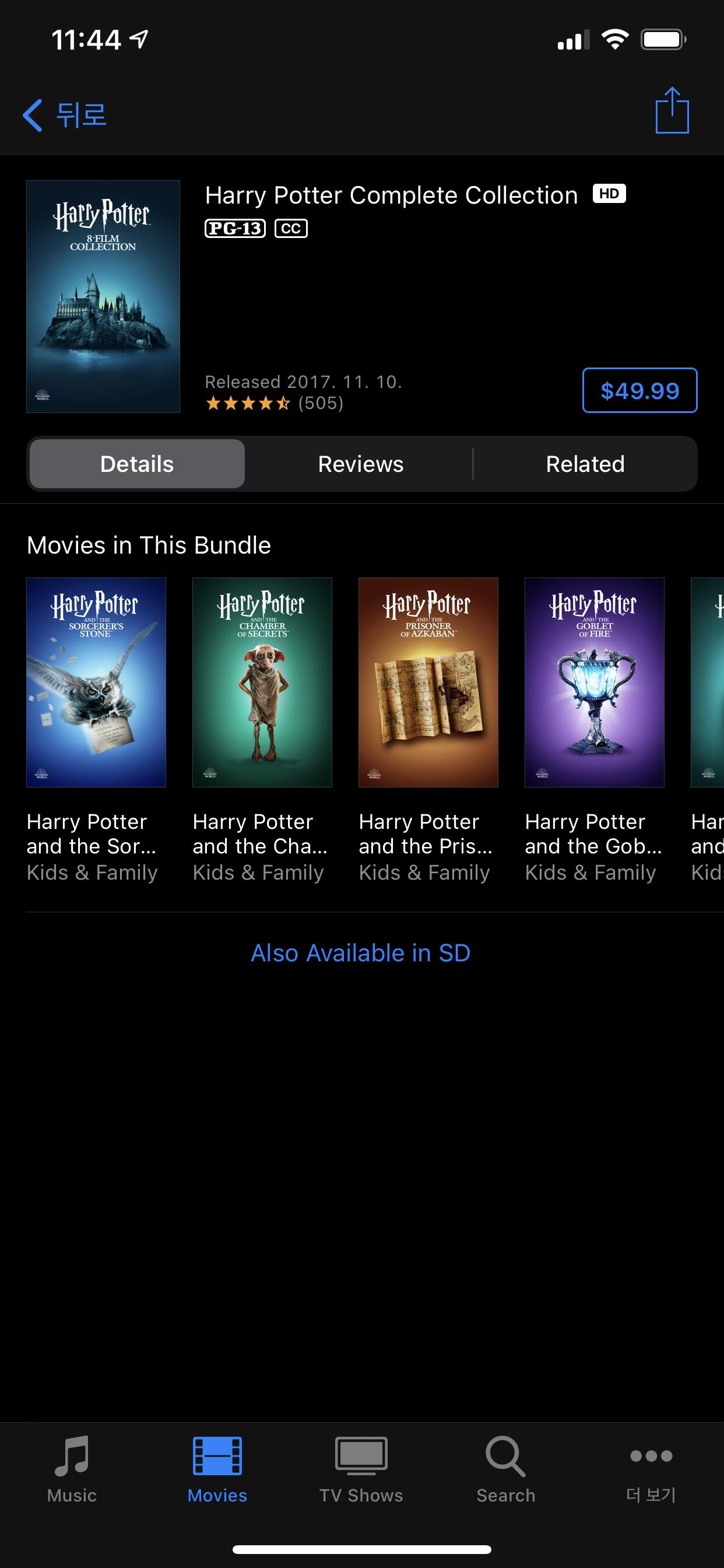This screenshot has height=1568, width=724.
Task: Tap the 'Harry Potter and the Pris…' title
Action: (x=426, y=834)
